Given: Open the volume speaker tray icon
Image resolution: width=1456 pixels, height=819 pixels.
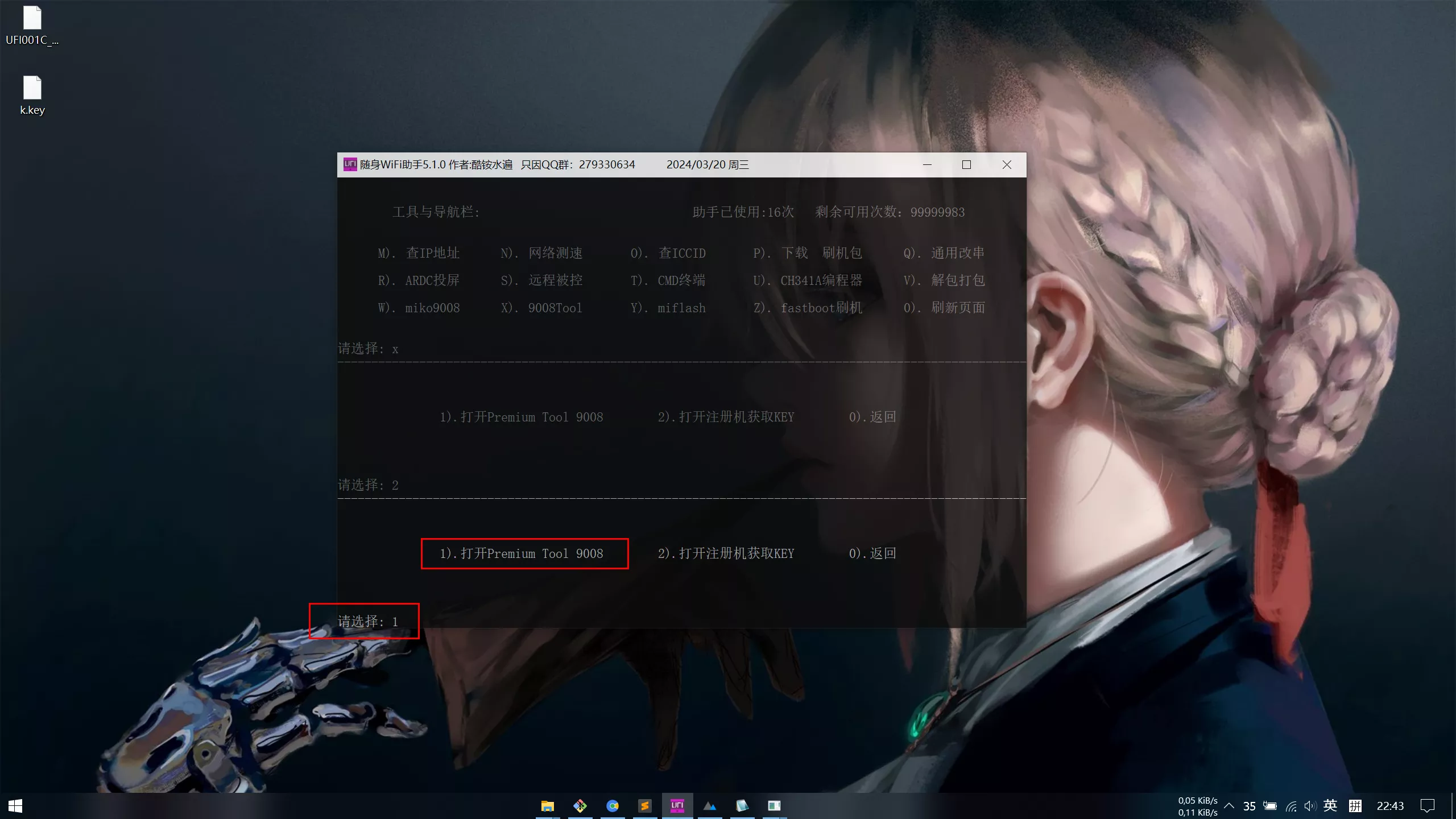Looking at the screenshot, I should (x=1310, y=806).
